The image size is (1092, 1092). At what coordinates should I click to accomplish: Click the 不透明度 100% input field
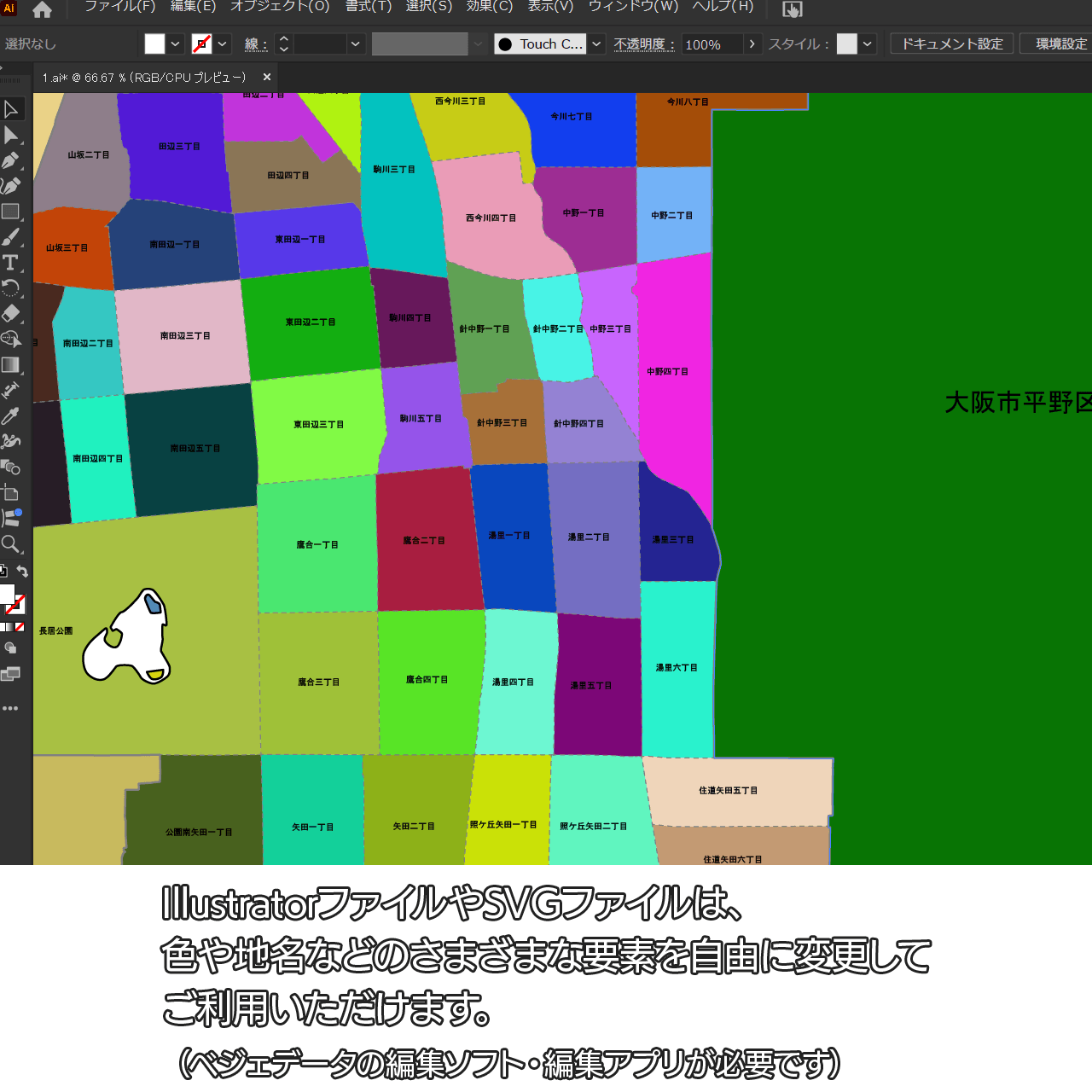click(x=712, y=44)
